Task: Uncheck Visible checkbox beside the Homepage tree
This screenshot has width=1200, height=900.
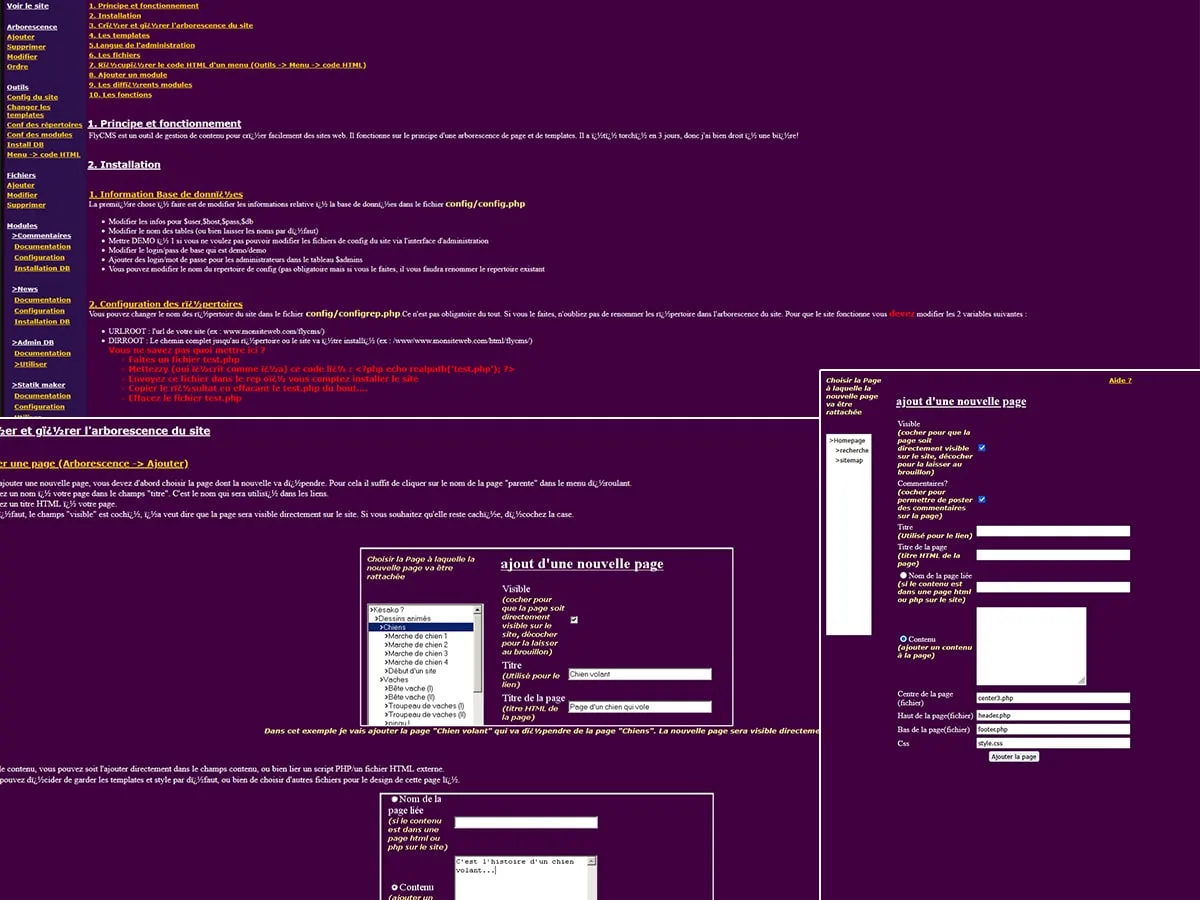Action: pos(981,447)
